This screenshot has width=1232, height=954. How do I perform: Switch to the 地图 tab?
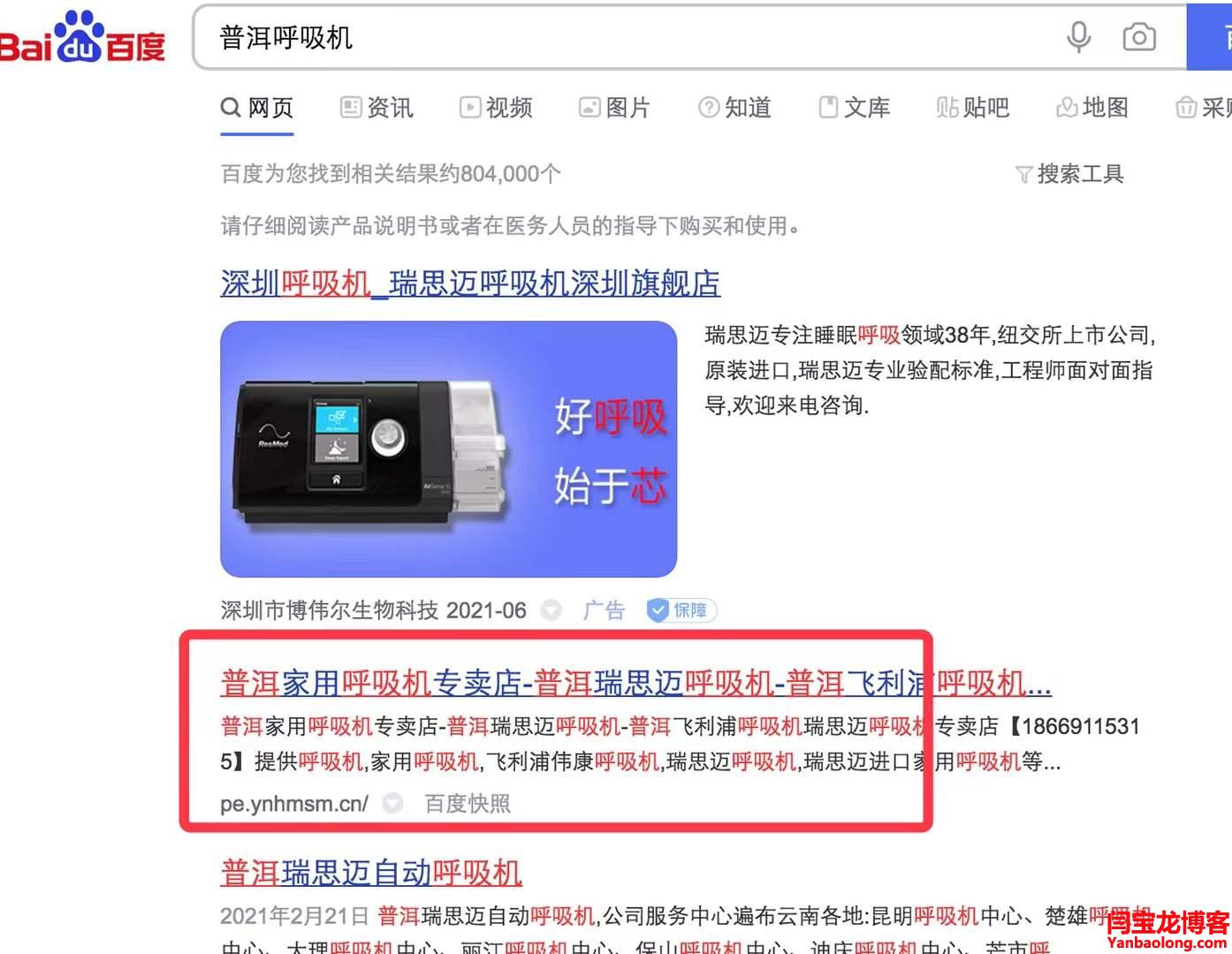1092,108
